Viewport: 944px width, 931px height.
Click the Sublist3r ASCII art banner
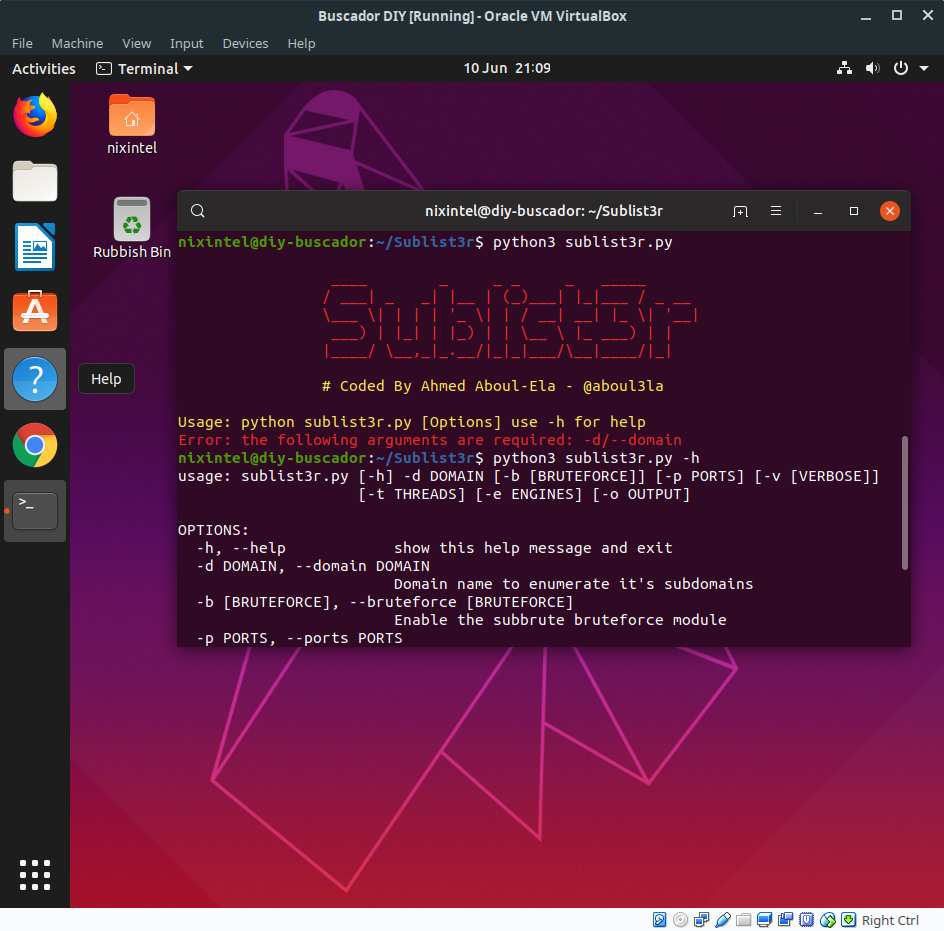pyautogui.click(x=511, y=322)
